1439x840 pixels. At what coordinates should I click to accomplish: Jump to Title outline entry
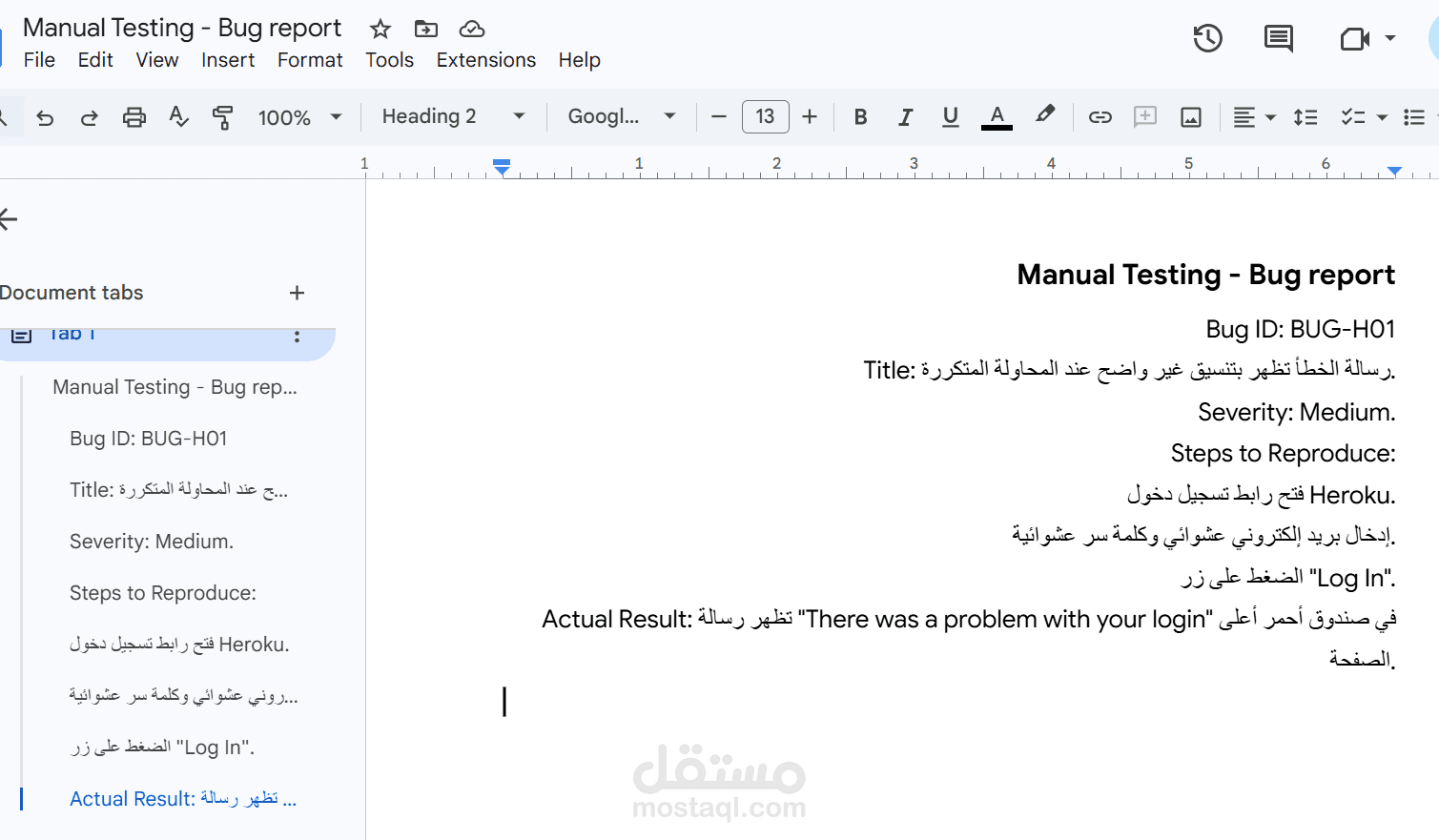pyautogui.click(x=179, y=490)
